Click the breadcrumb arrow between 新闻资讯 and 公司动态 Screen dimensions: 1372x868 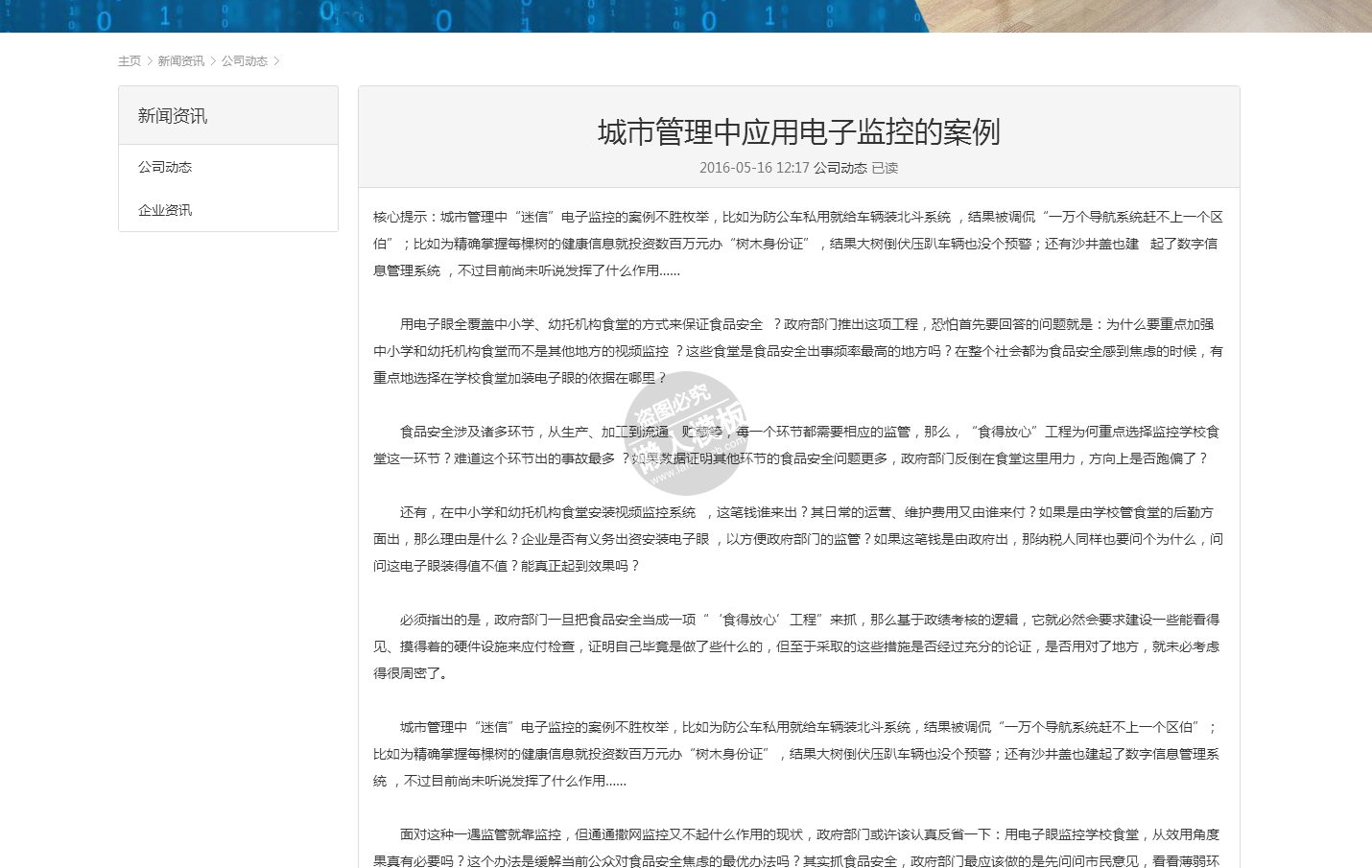point(213,61)
